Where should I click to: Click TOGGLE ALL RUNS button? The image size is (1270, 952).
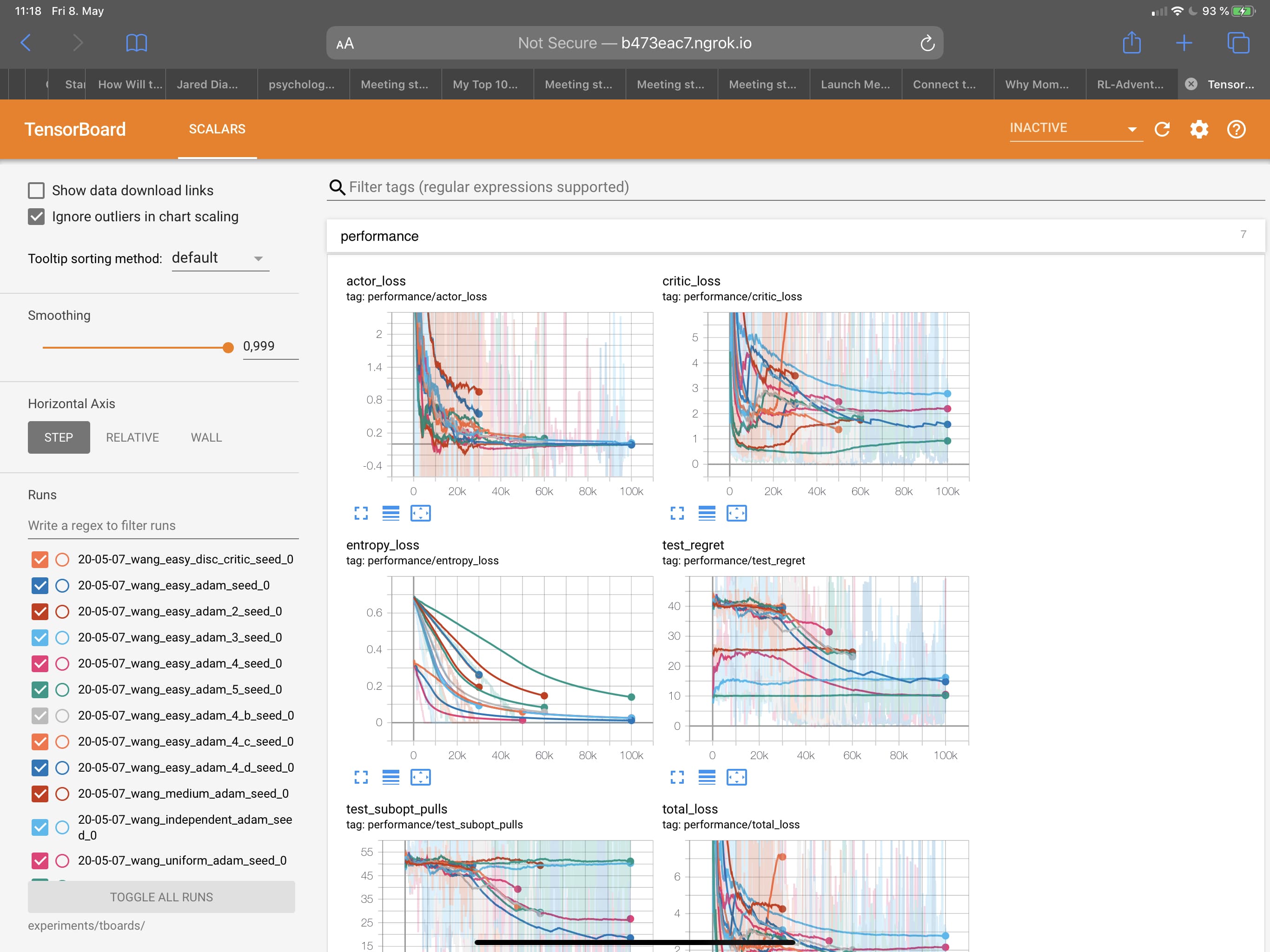point(161,897)
